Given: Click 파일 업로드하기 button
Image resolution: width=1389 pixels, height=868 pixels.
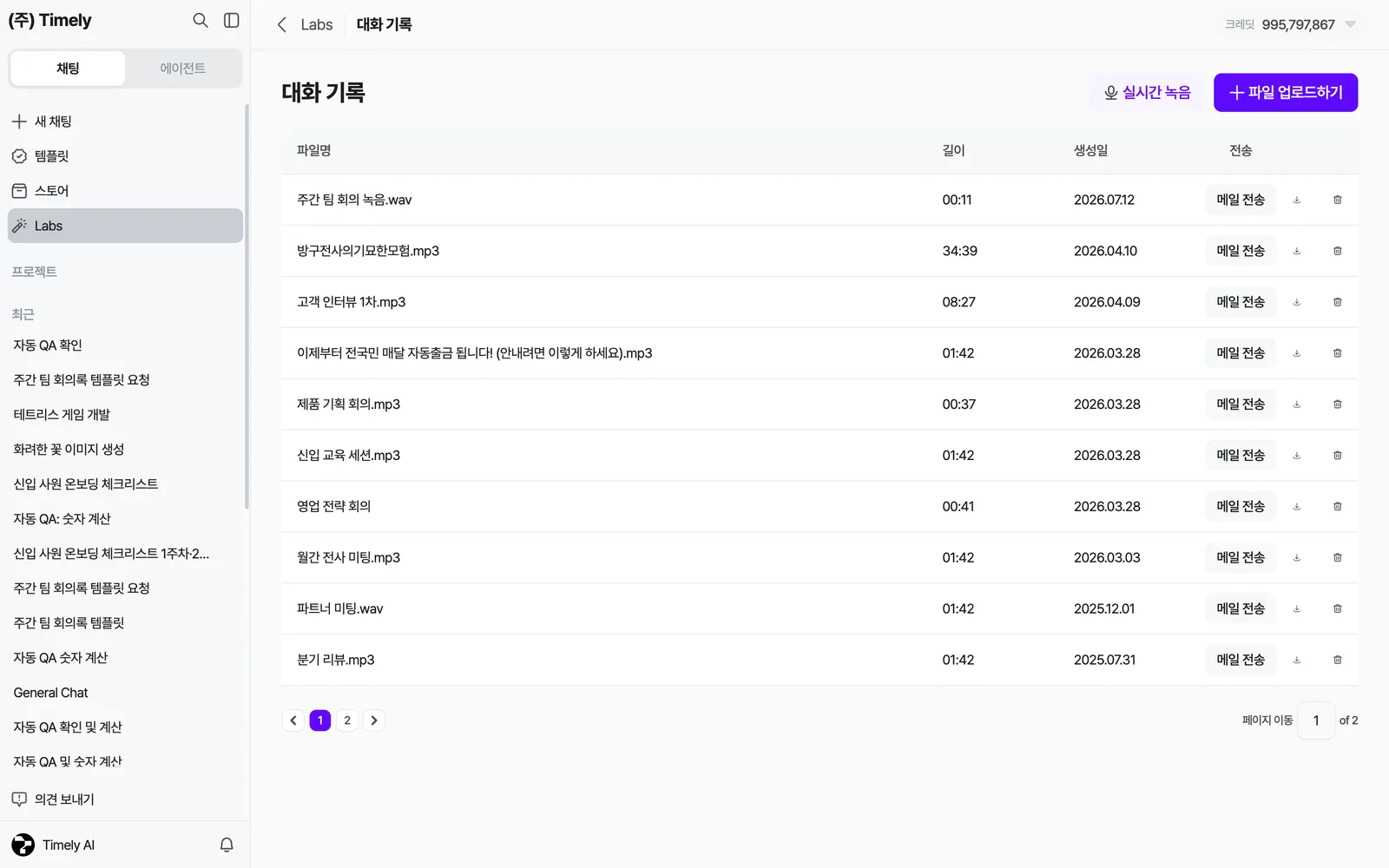Looking at the screenshot, I should tap(1286, 93).
